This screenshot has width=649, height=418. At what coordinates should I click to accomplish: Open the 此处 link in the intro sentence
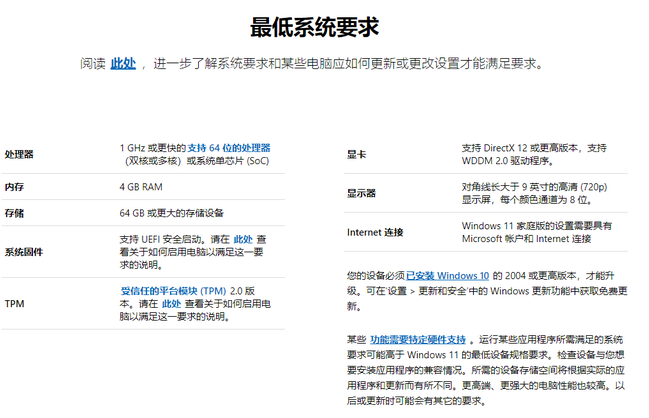(123, 63)
